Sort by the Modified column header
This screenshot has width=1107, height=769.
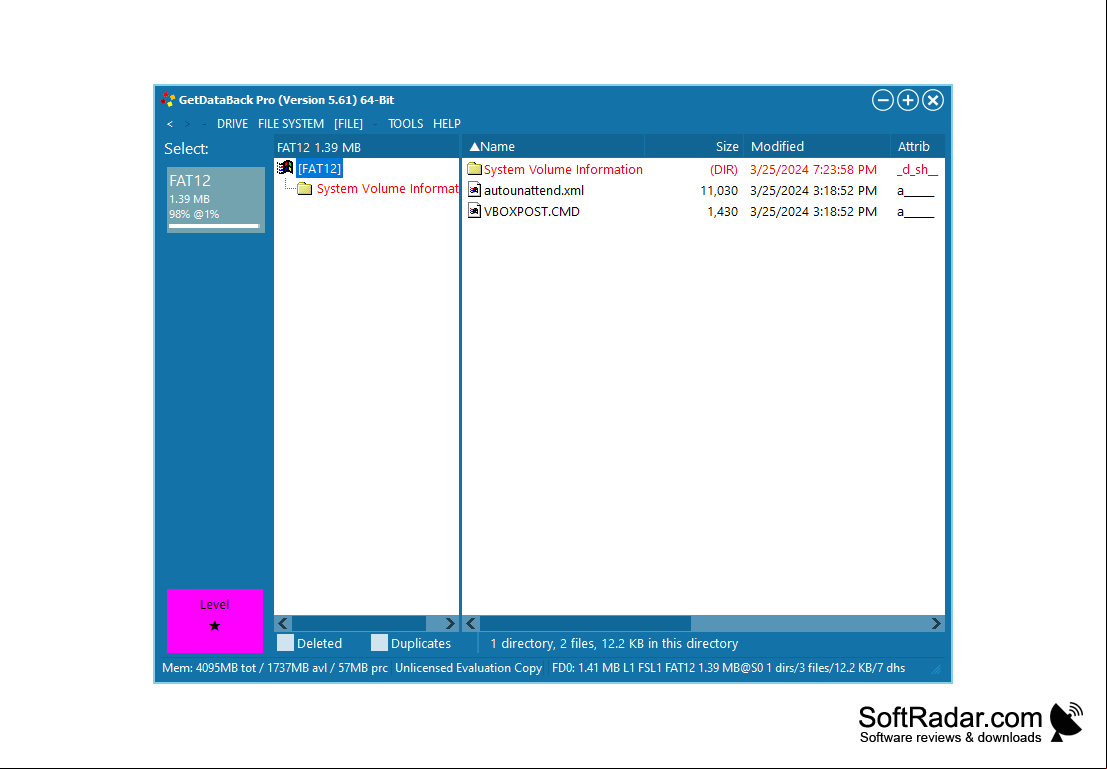[x=817, y=146]
